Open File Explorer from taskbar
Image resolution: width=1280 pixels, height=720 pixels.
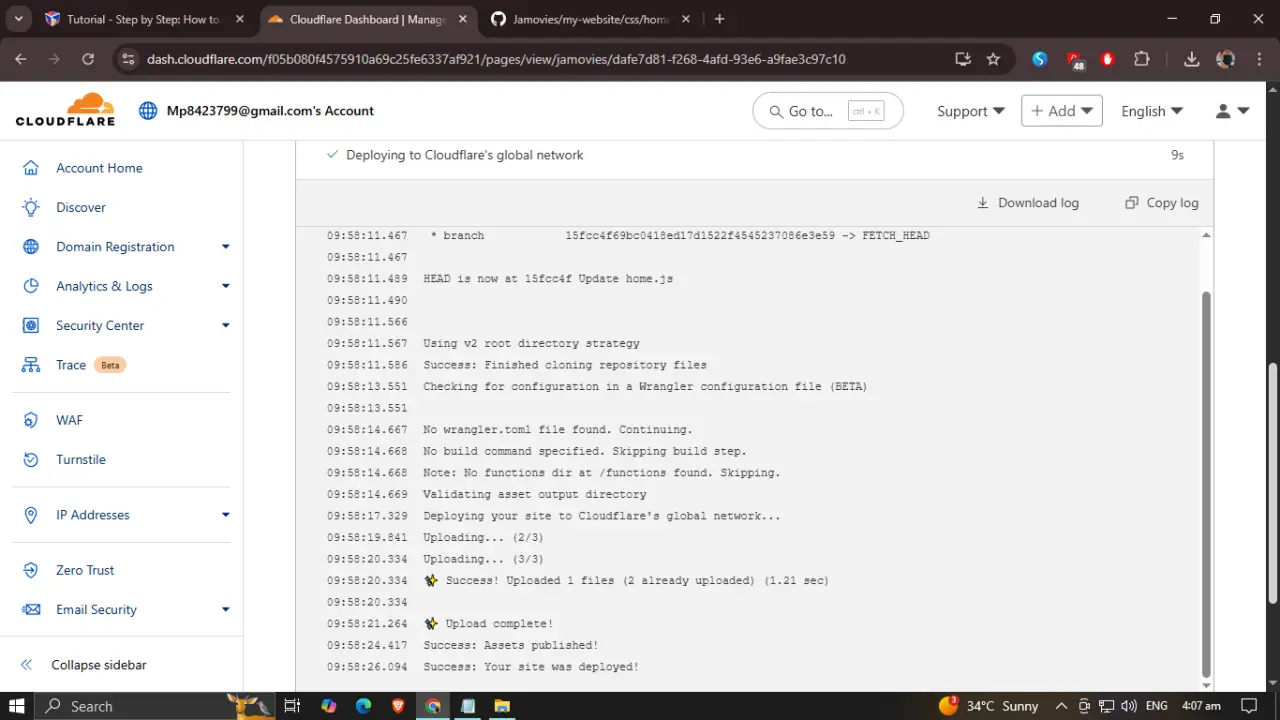[502, 706]
